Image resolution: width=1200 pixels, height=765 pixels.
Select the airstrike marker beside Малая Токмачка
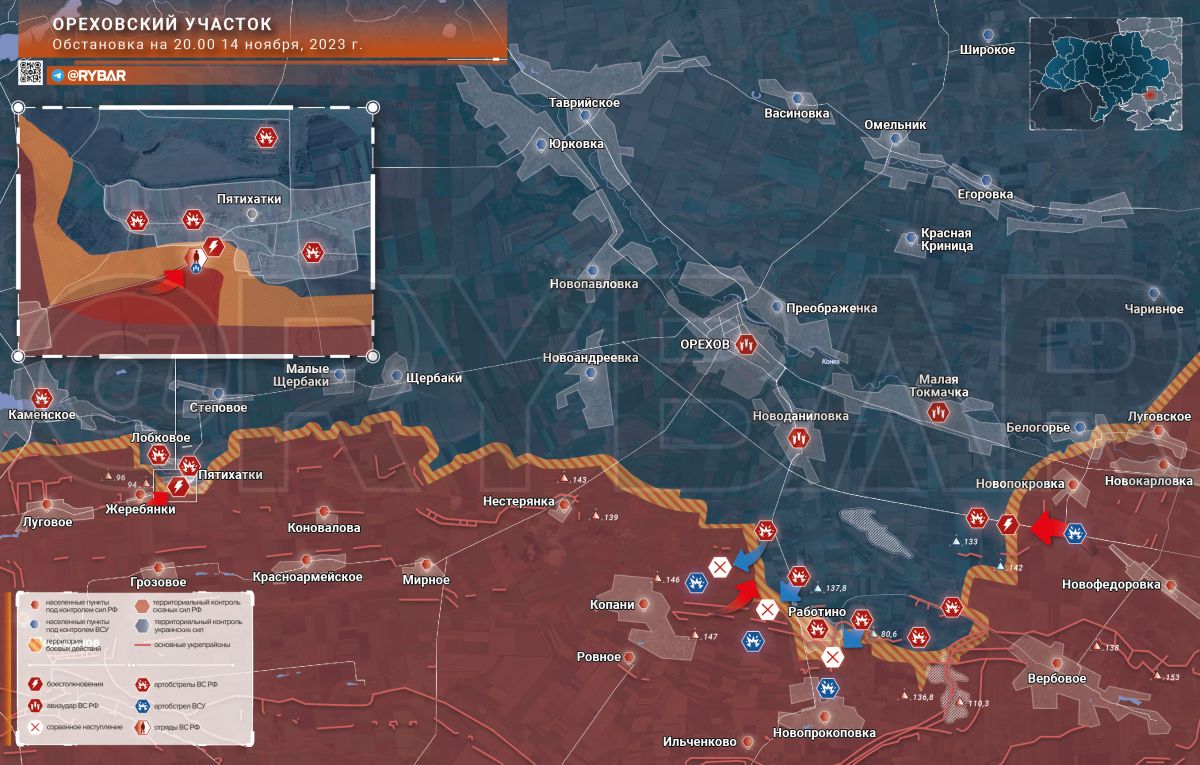(x=937, y=413)
